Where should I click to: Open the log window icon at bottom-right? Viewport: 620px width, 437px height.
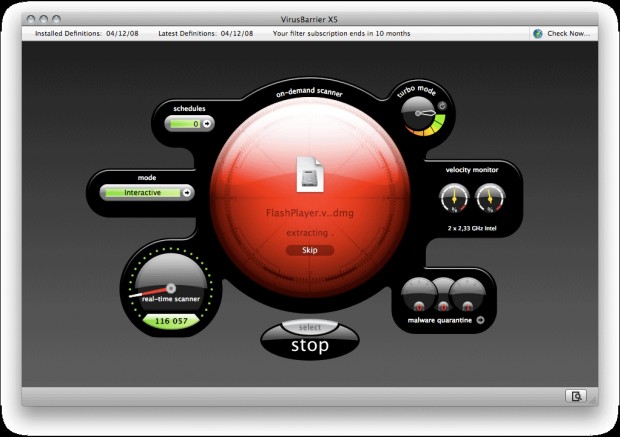[x=576, y=396]
